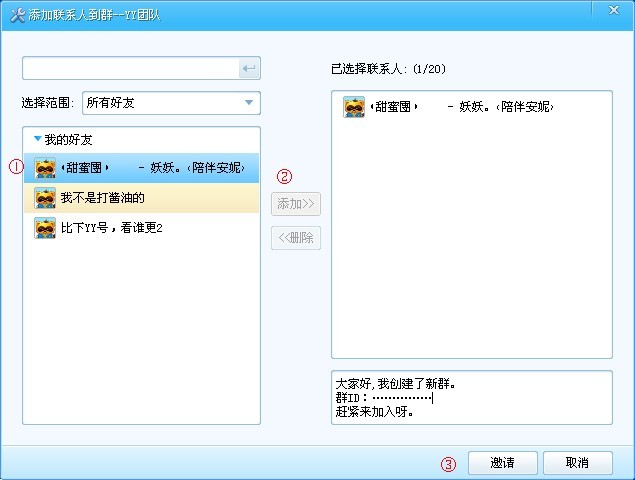This screenshot has height=480, width=635.
Task: Collapse the 我的好友 group triangle
Action: pos(38,139)
